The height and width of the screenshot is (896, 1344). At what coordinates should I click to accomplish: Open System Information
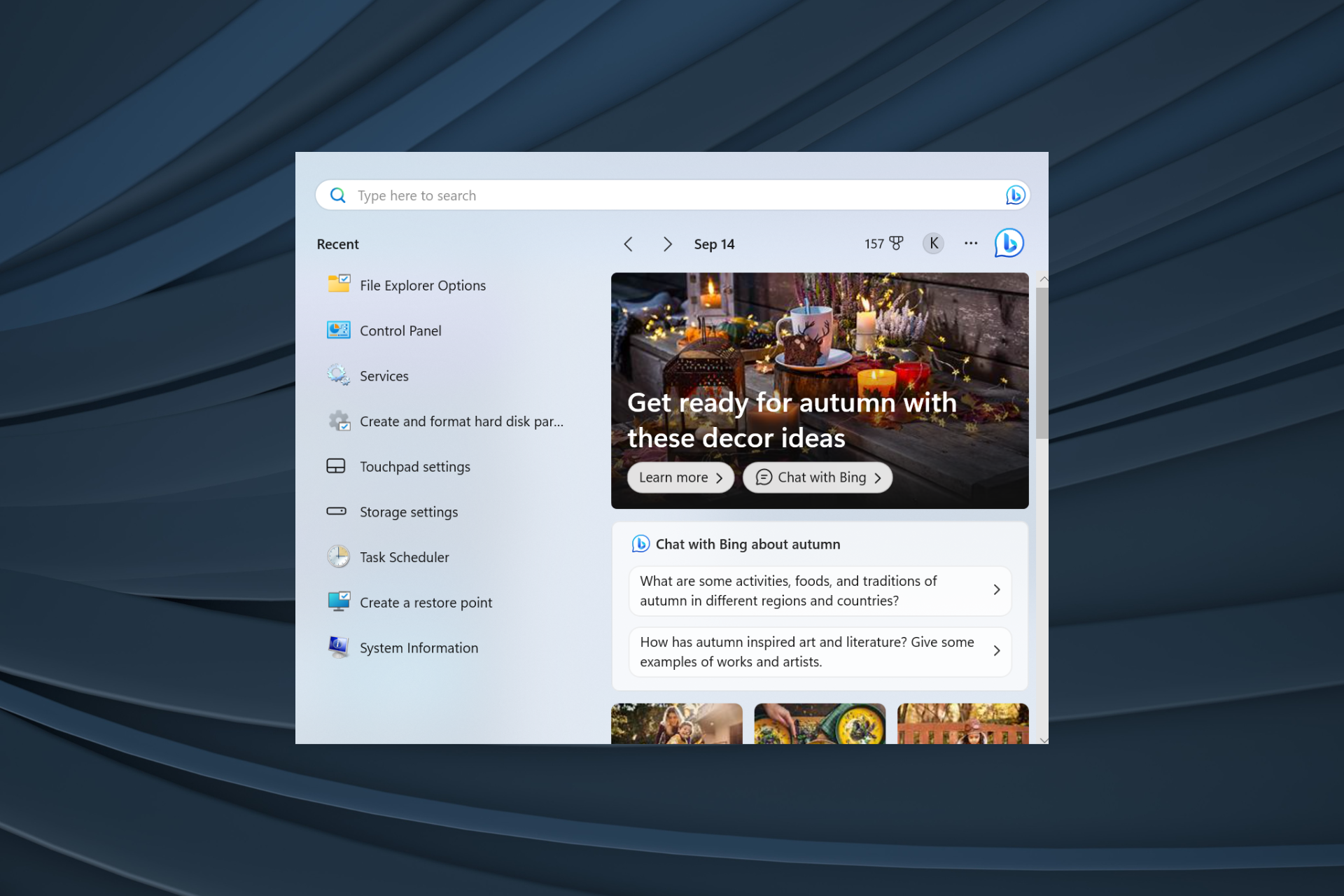(x=419, y=647)
